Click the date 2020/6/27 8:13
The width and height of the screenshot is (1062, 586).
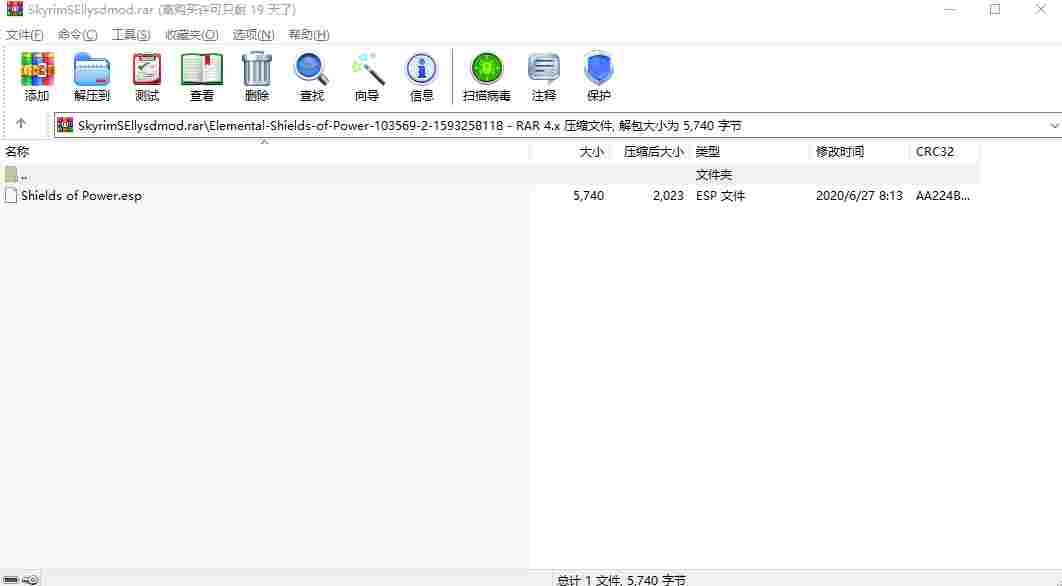click(x=859, y=196)
